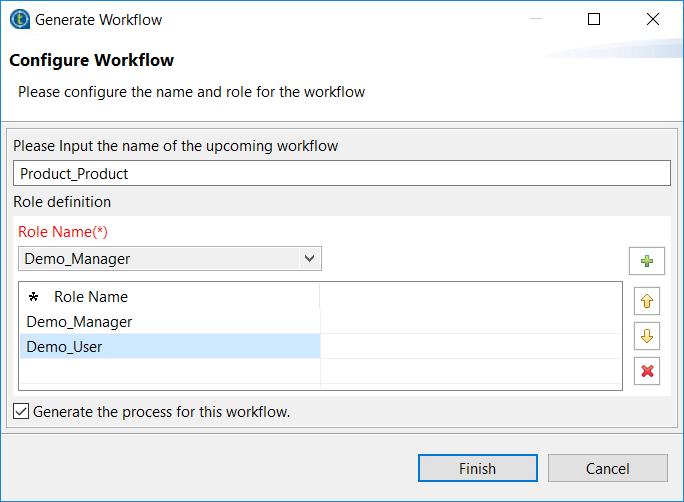Click the Generate Workflow title bar app icon
The image size is (684, 502).
(19, 19)
